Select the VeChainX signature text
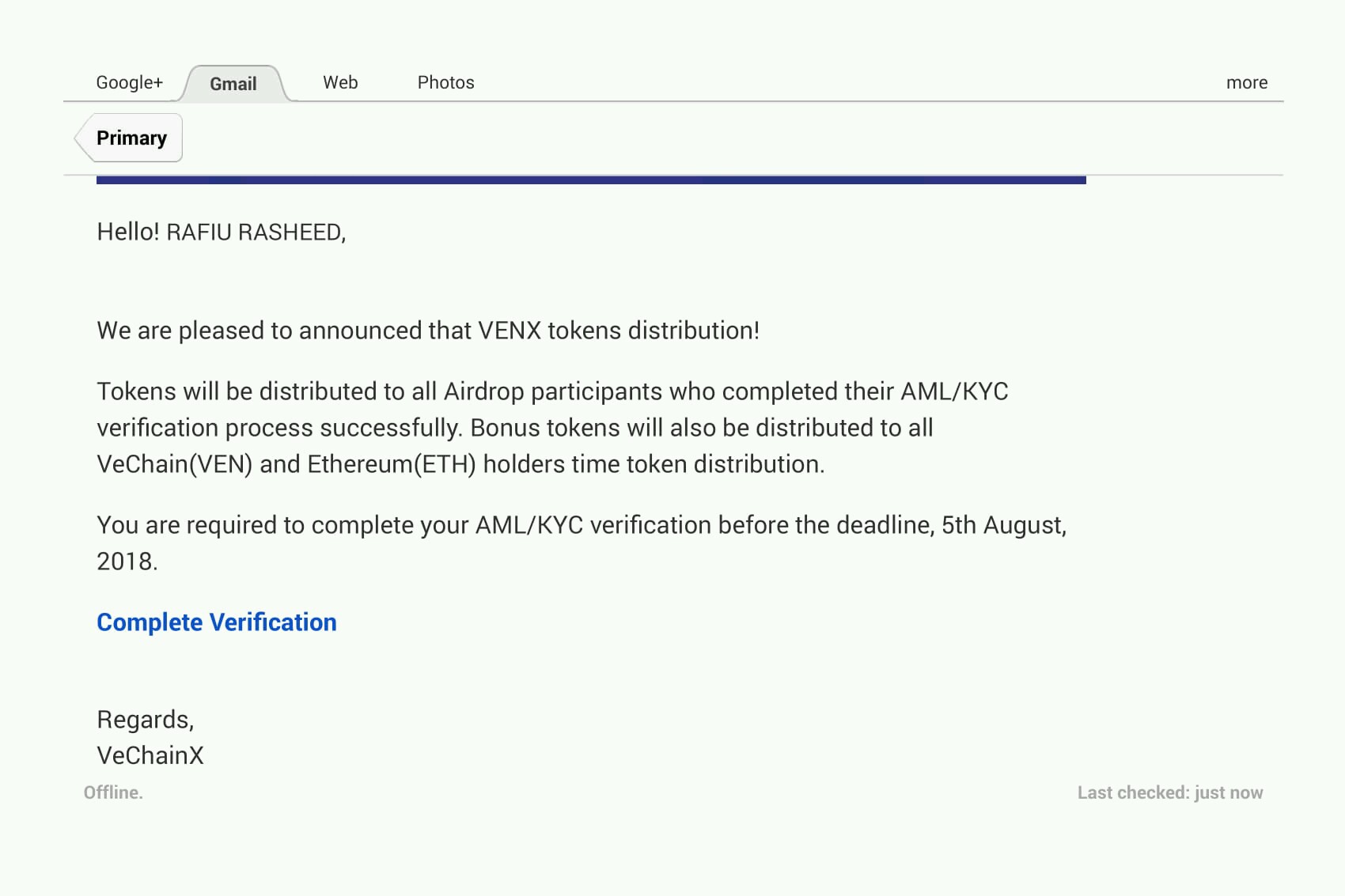The height and width of the screenshot is (896, 1345). [x=150, y=755]
